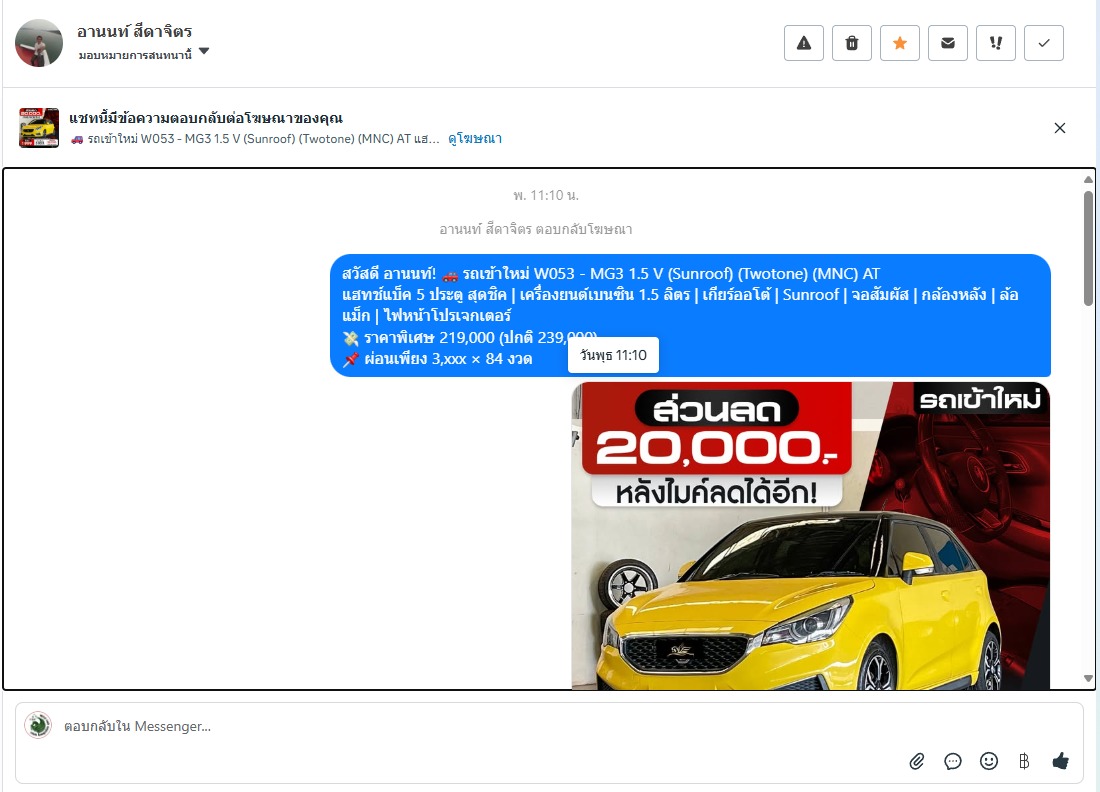This screenshot has height=792, width=1100.
Task: Open the assign conversation dropdown arrow
Action: [203, 51]
